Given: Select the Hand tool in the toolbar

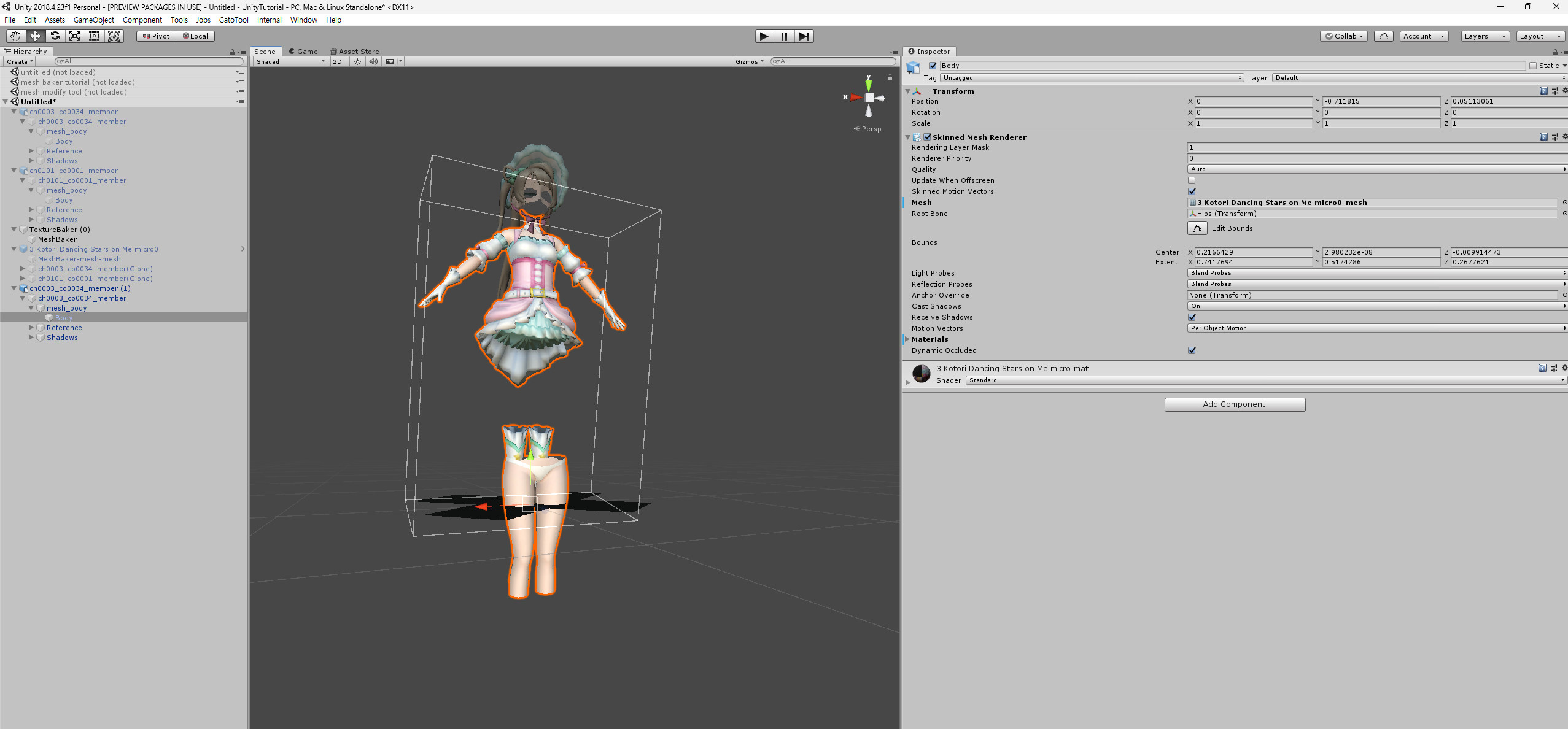Looking at the screenshot, I should [15, 36].
